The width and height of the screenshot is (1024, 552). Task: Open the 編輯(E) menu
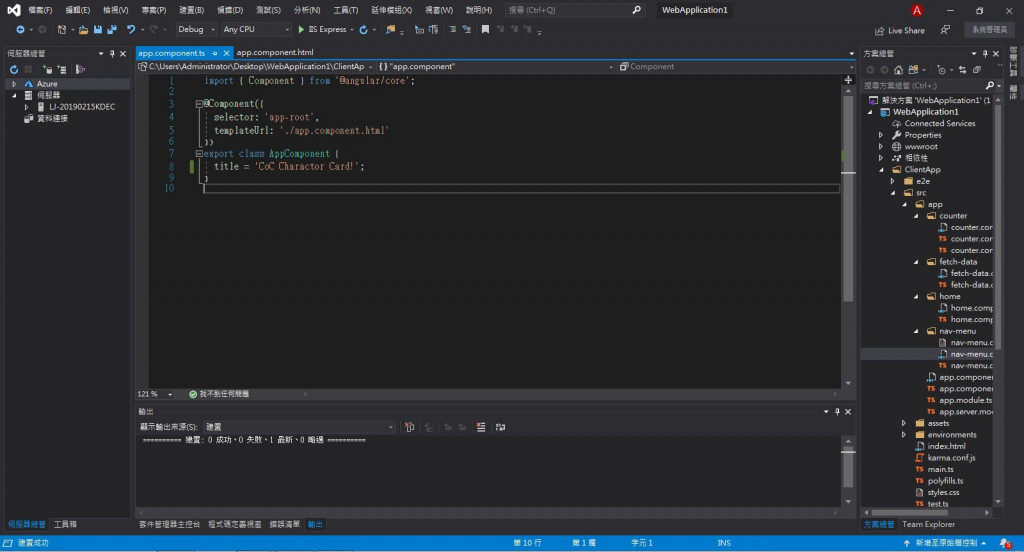pyautogui.click(x=78, y=10)
